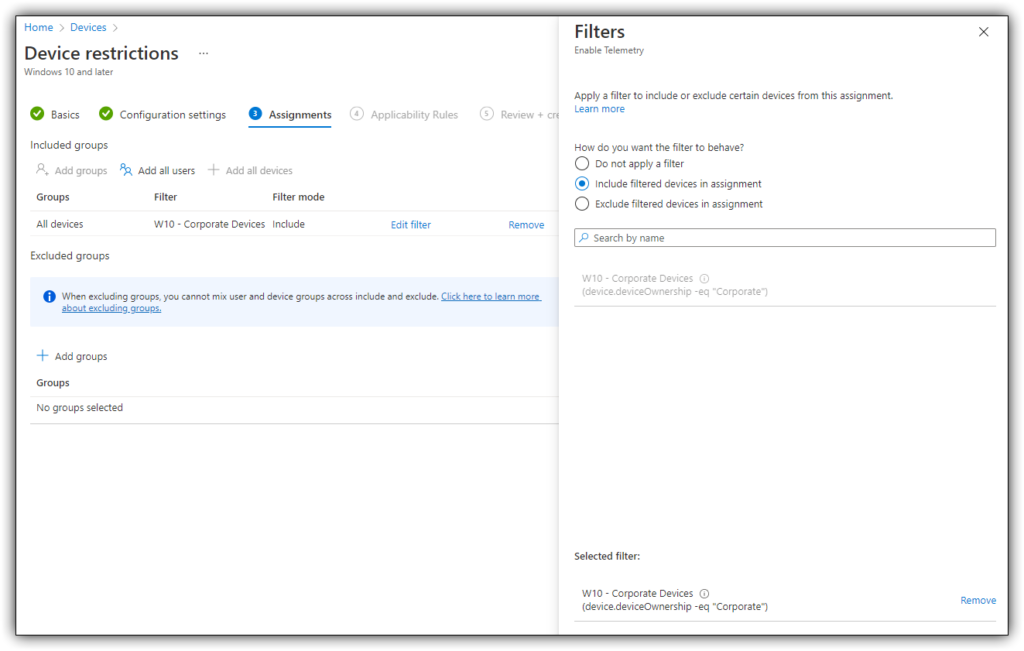Remove the All devices group assignment
Screen dimensions: 1024x651
tap(526, 225)
